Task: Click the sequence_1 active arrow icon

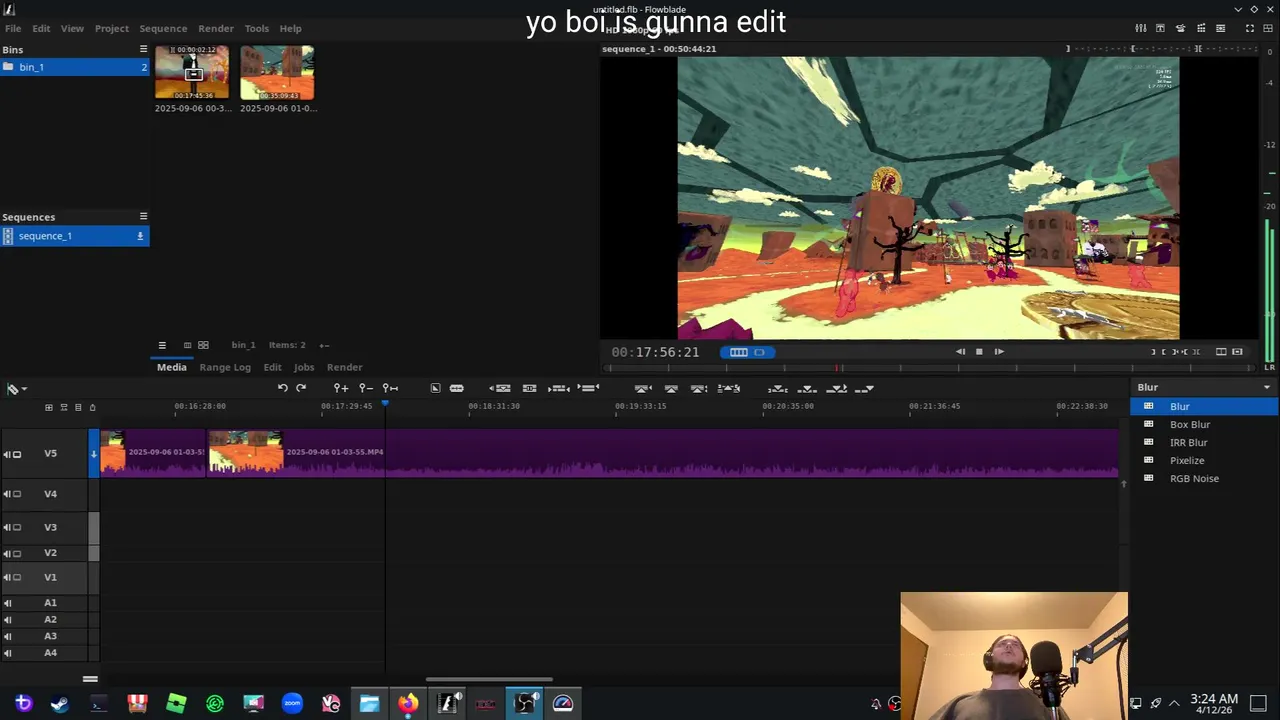Action: tap(140, 236)
